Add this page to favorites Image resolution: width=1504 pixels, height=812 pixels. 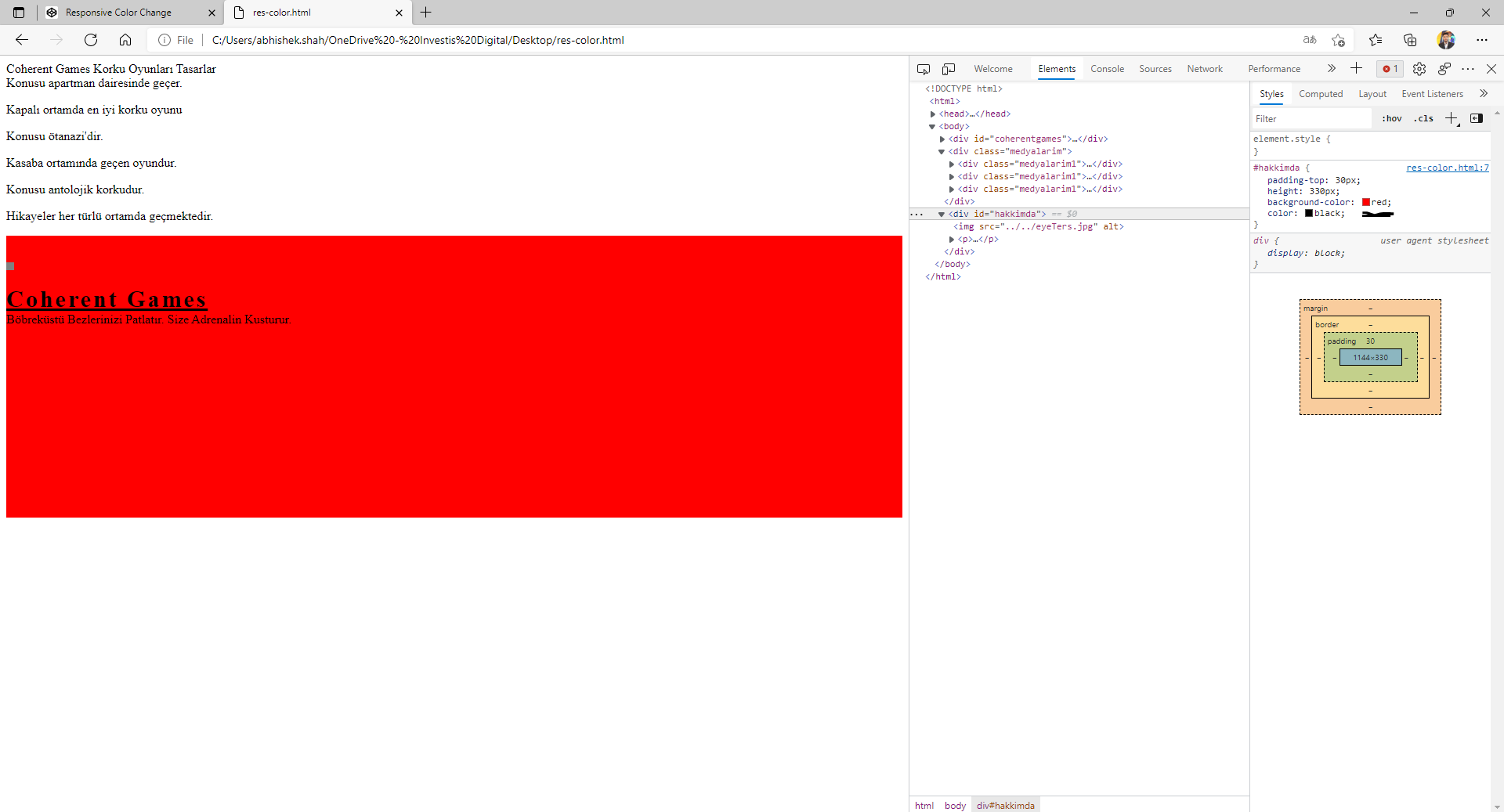pos(1339,40)
